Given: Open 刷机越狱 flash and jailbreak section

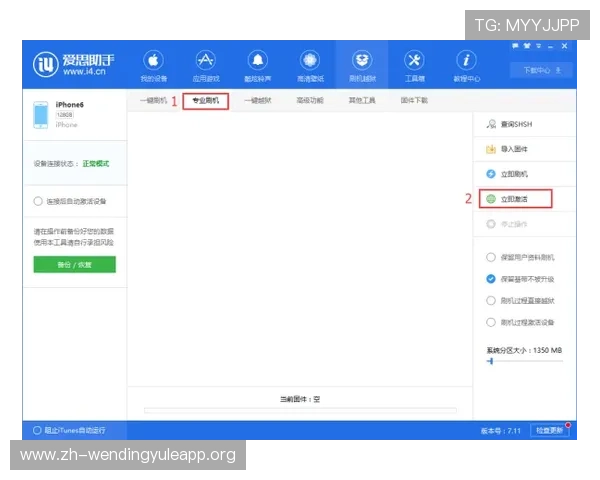Looking at the screenshot, I should point(362,66).
